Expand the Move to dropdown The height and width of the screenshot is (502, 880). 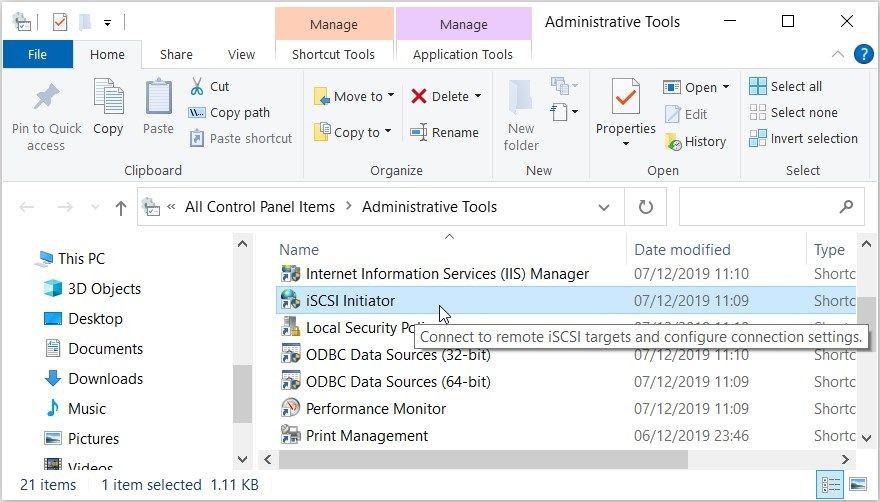pyautogui.click(x=391, y=95)
